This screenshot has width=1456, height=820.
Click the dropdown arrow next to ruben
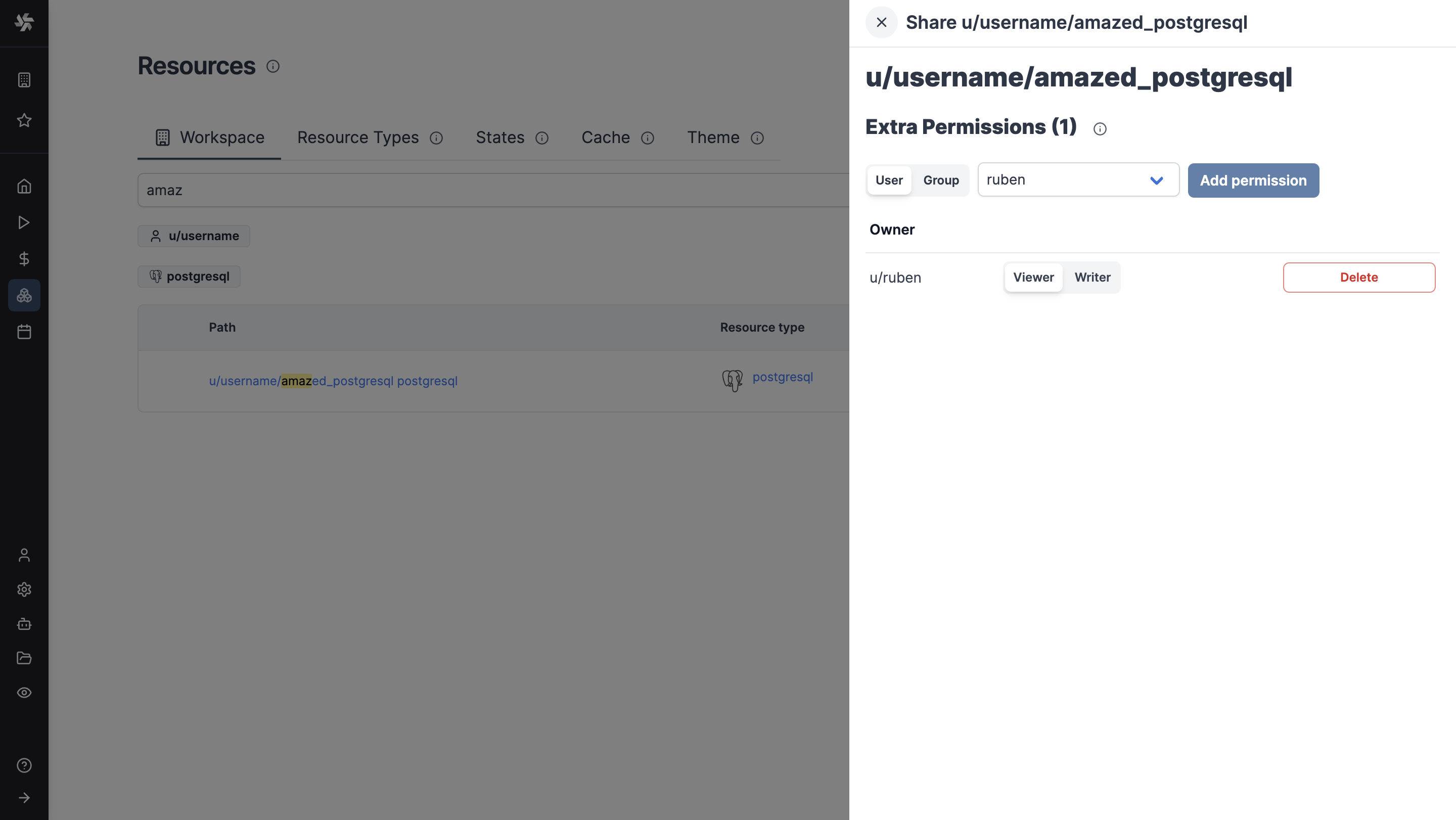click(x=1157, y=179)
